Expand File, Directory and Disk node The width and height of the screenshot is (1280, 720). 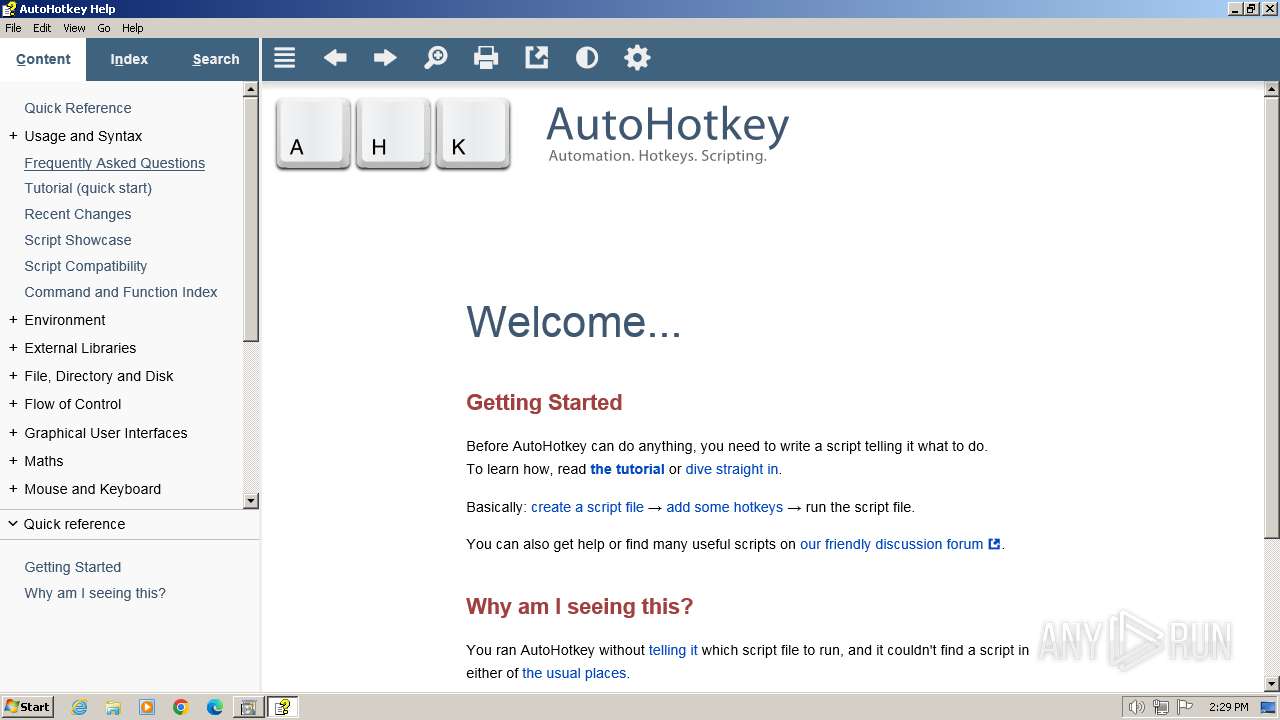click(x=13, y=376)
